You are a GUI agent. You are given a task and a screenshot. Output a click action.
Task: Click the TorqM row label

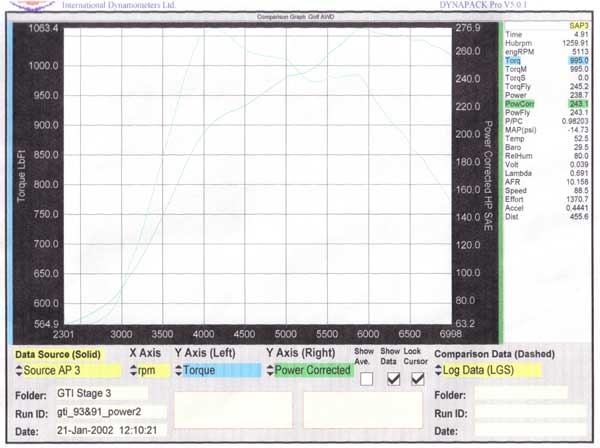pos(516,69)
